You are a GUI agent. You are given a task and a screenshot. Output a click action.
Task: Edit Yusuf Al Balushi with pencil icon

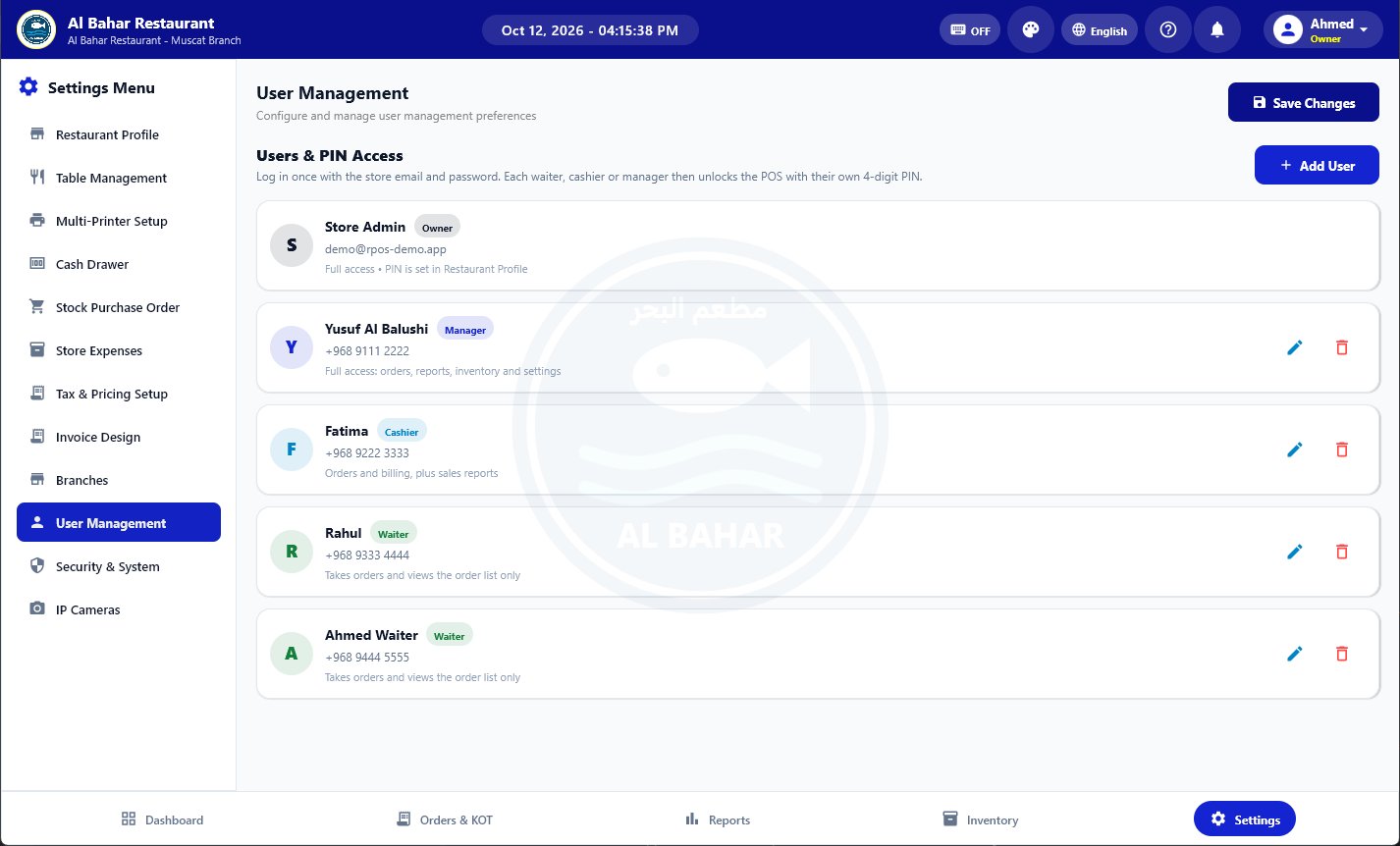1295,347
